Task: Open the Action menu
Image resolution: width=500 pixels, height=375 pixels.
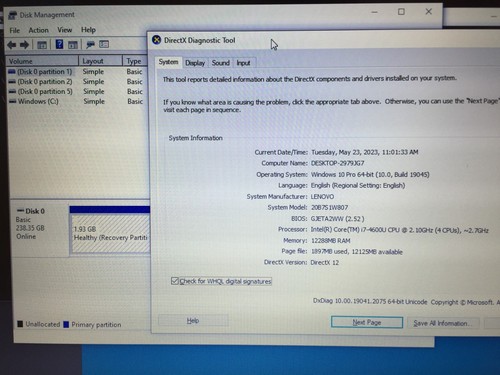Action: tap(38, 30)
